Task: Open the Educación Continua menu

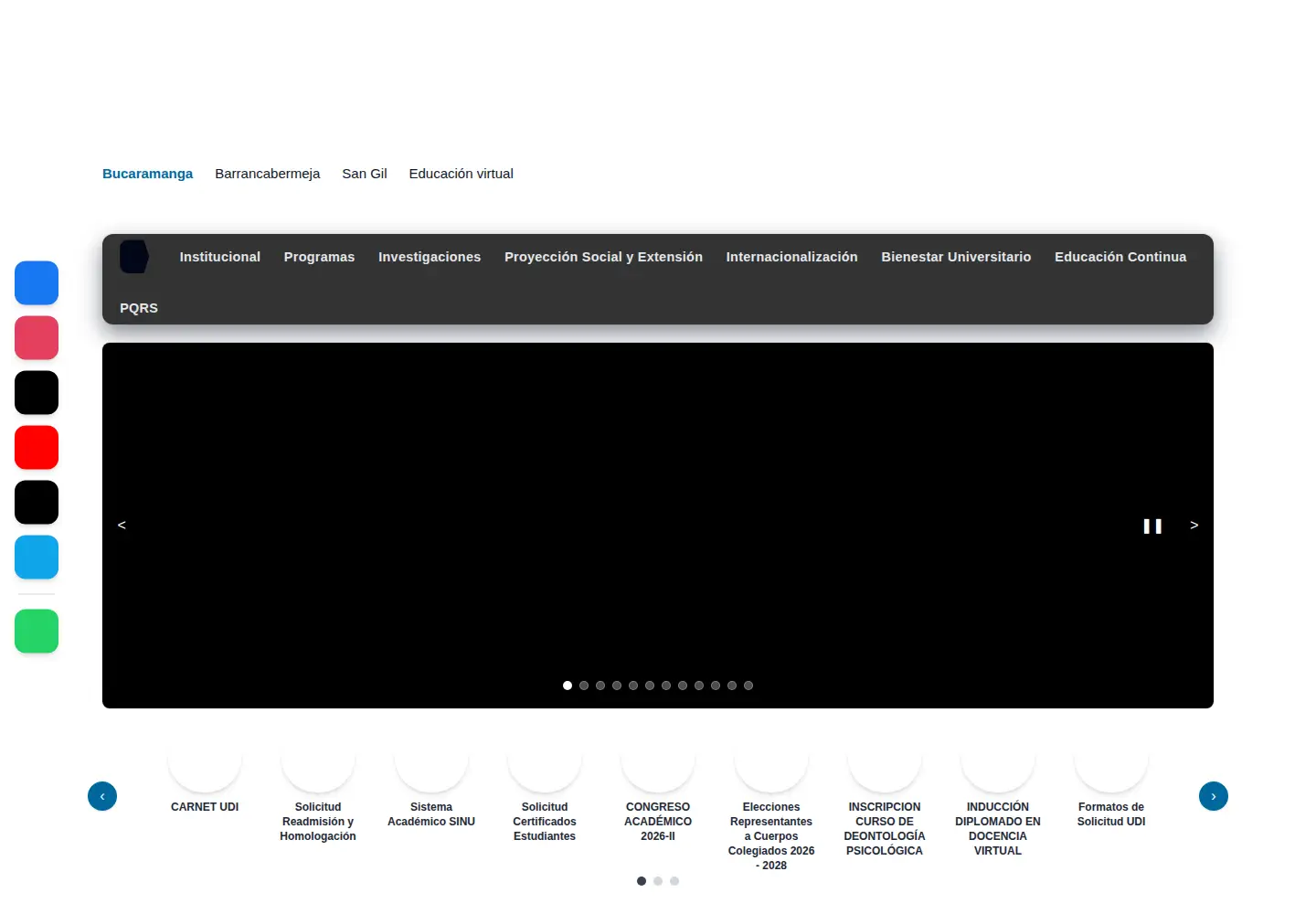Action: (x=1120, y=257)
